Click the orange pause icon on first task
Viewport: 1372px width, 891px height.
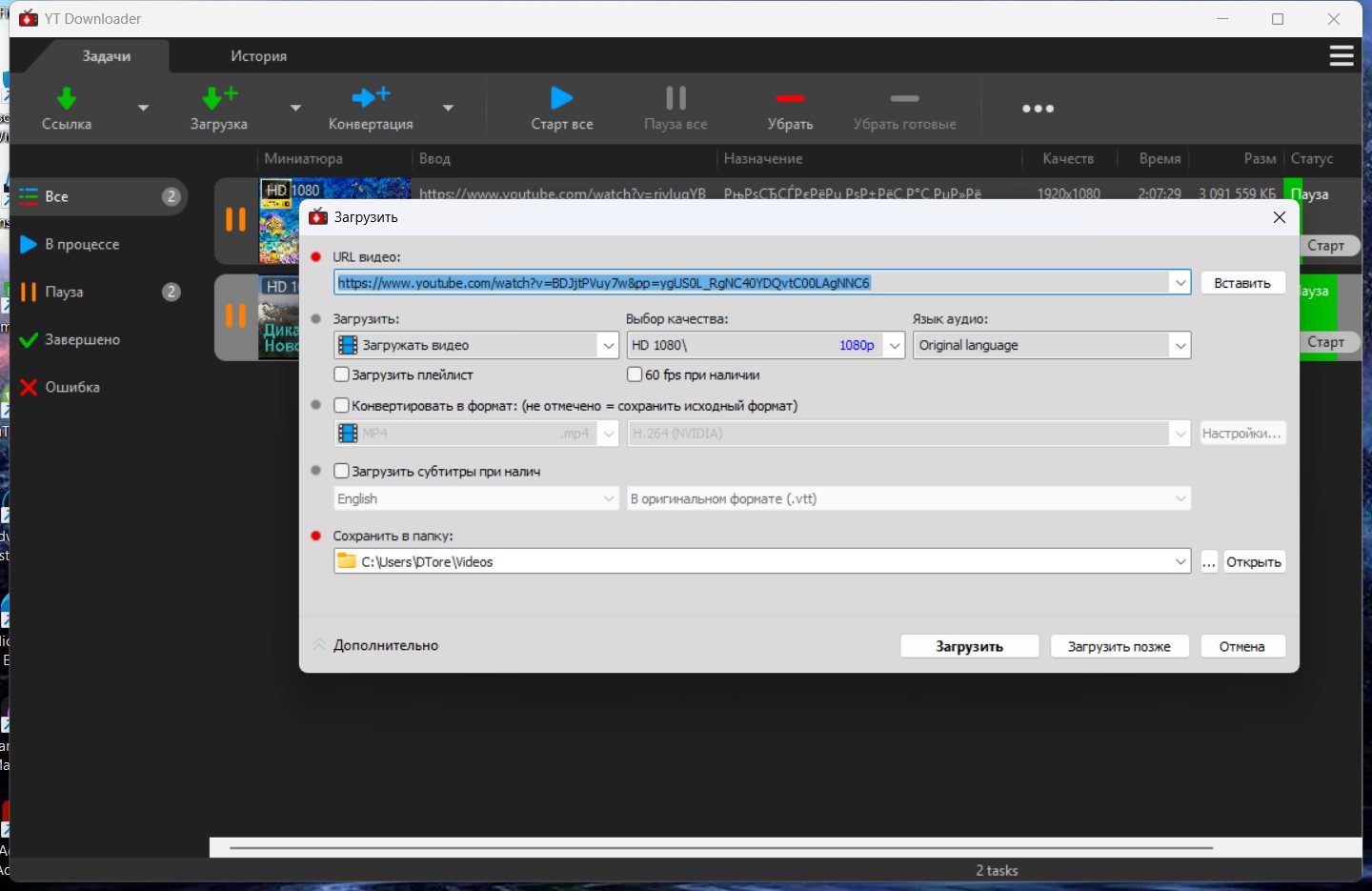pyautogui.click(x=235, y=220)
